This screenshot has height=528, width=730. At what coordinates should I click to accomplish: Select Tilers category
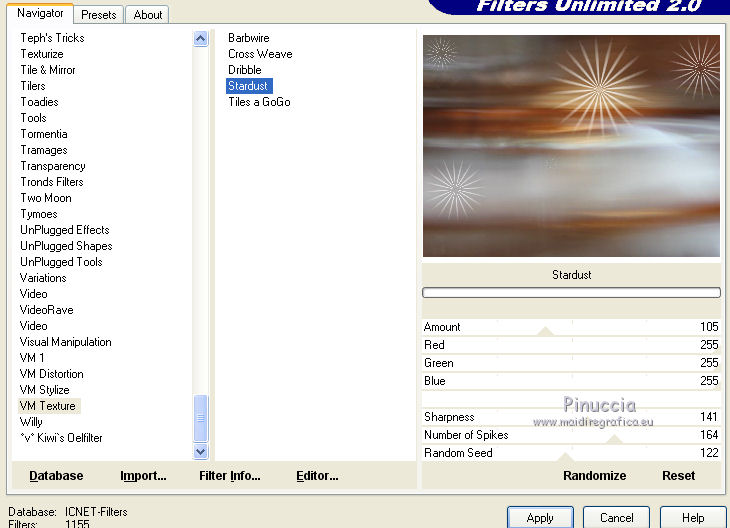(x=33, y=86)
